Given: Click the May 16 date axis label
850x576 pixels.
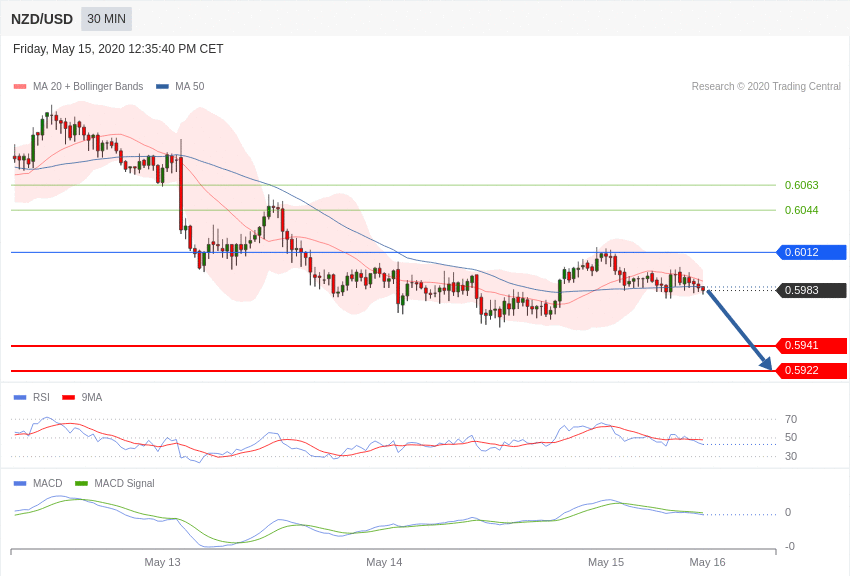Looking at the screenshot, I should (x=707, y=562).
